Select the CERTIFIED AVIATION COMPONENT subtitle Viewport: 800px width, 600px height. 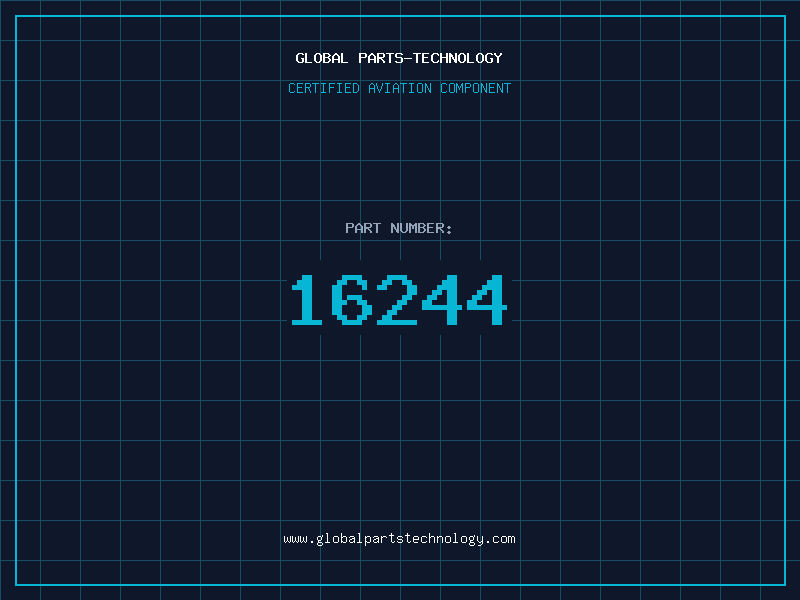coord(399,88)
